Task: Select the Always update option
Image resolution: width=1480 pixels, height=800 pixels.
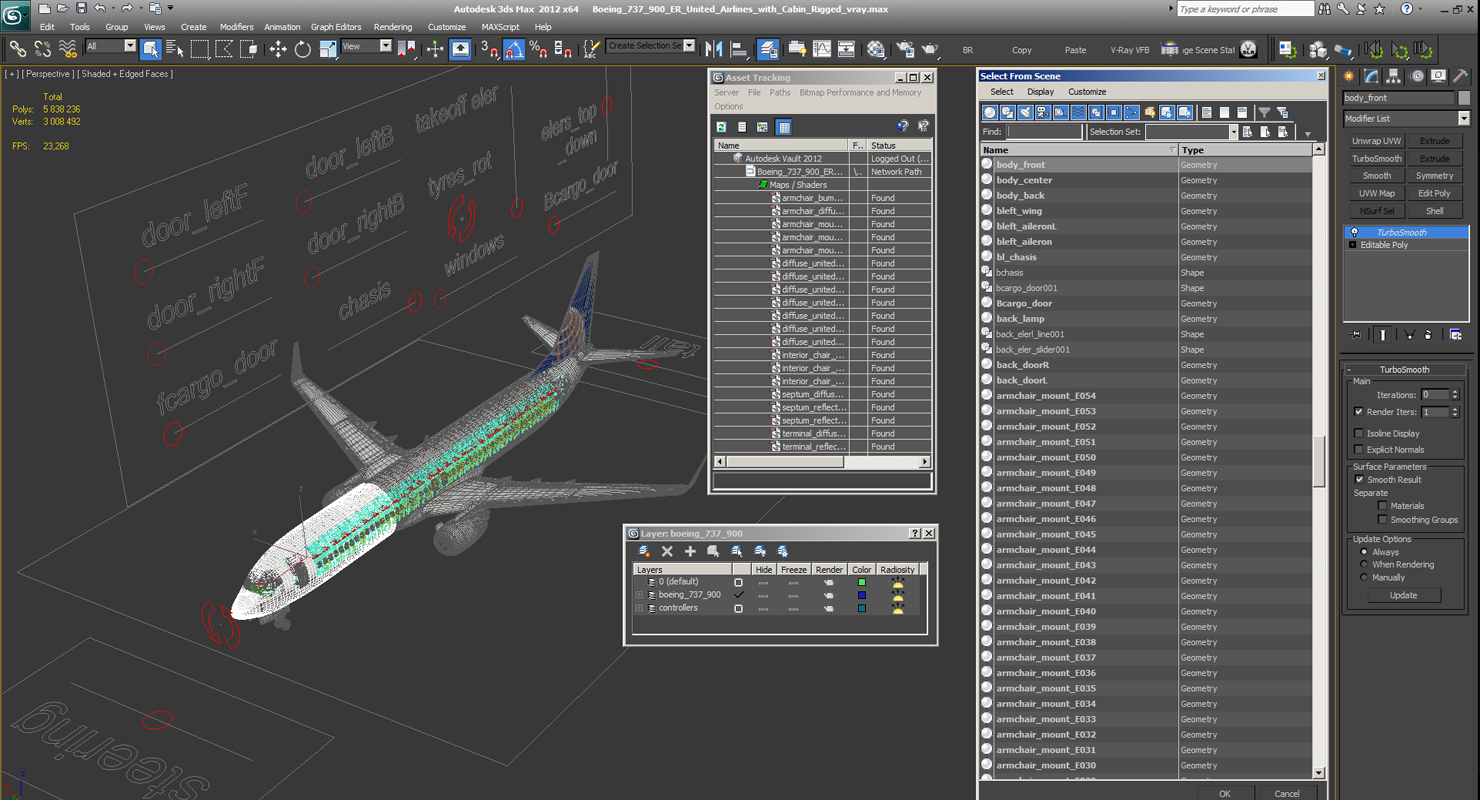Action: [1363, 552]
